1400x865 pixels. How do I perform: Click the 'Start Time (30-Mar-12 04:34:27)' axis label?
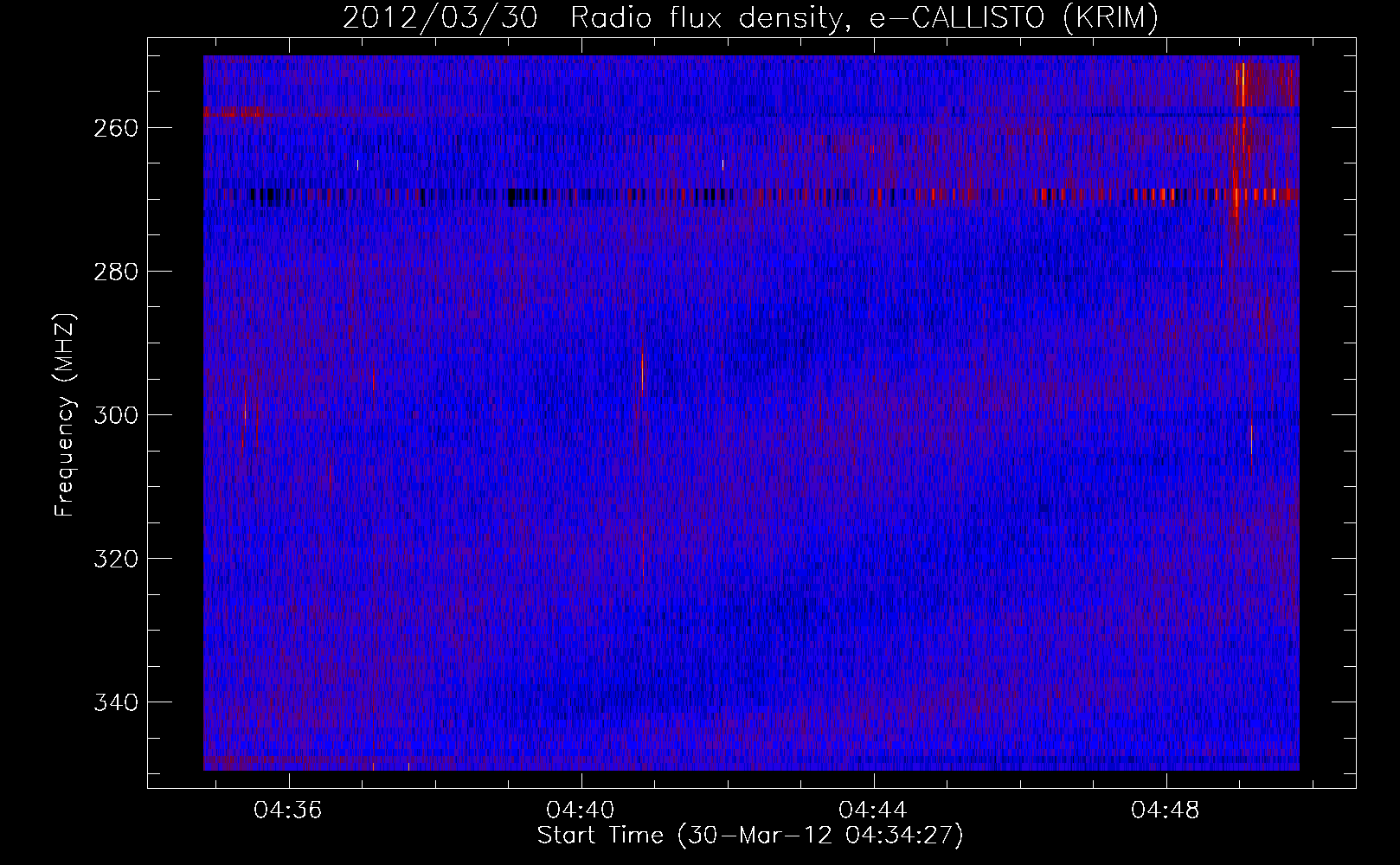pos(750,836)
